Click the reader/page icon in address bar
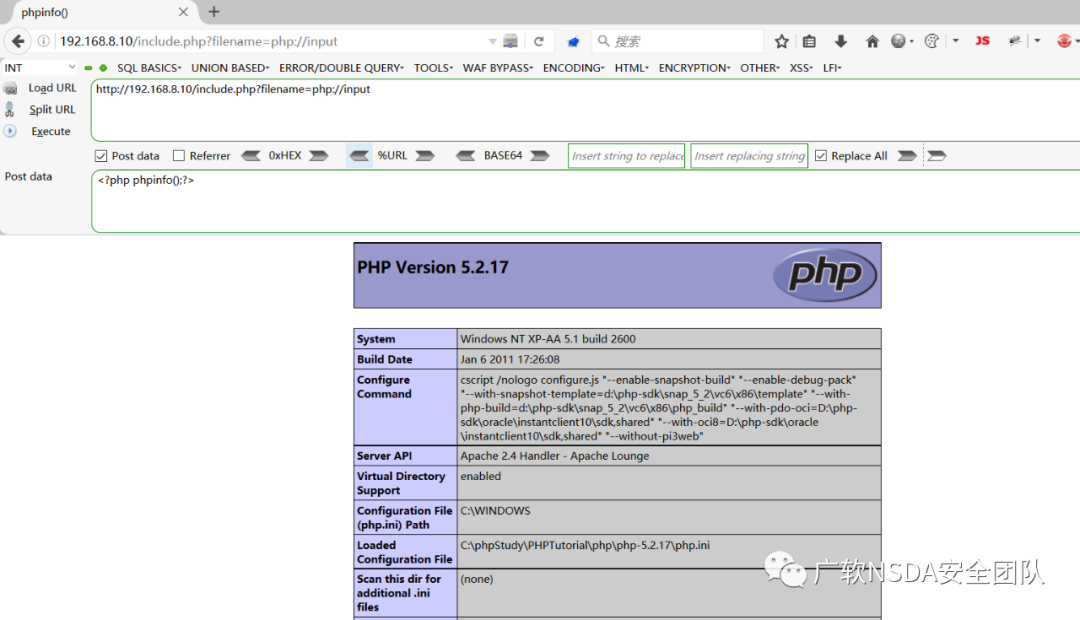 (x=510, y=41)
